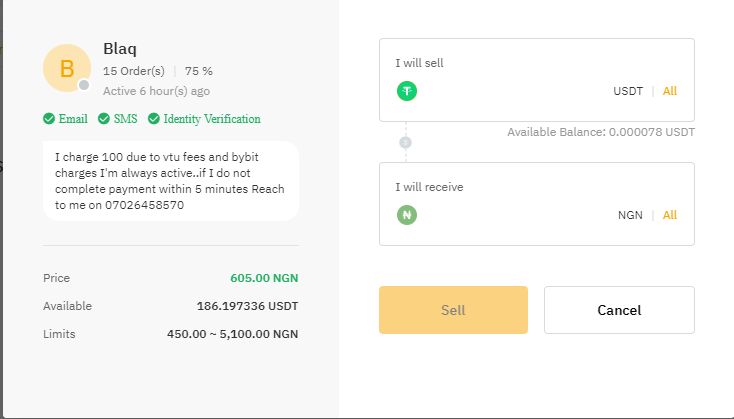Focus the "I will sell" amount field
This screenshot has width=734, height=419.
click(510, 91)
